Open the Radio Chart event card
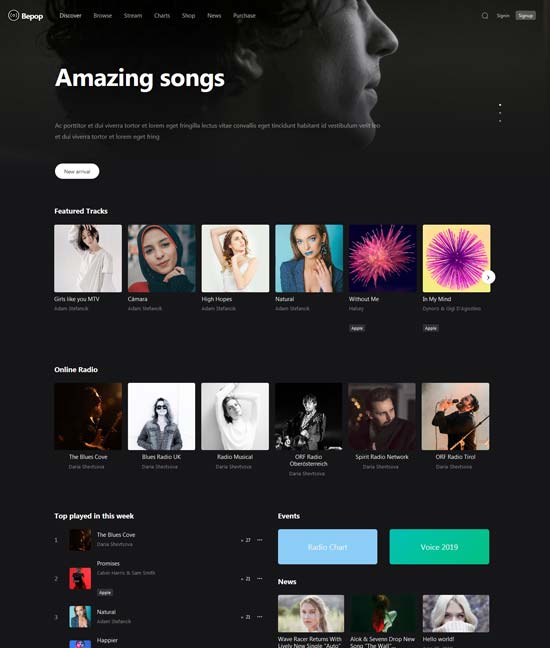Viewport: 550px width, 648px height. [x=327, y=547]
